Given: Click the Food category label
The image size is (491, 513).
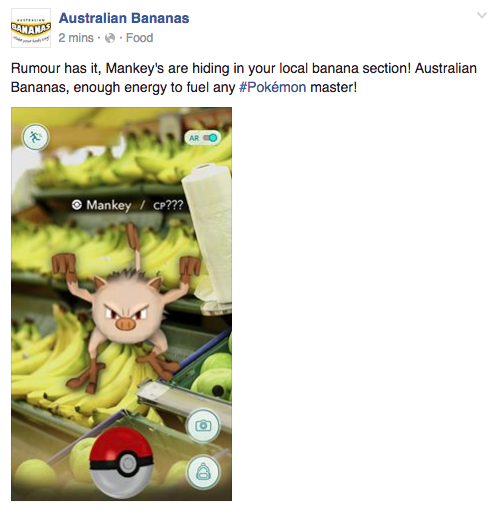Looking at the screenshot, I should click(140, 38).
